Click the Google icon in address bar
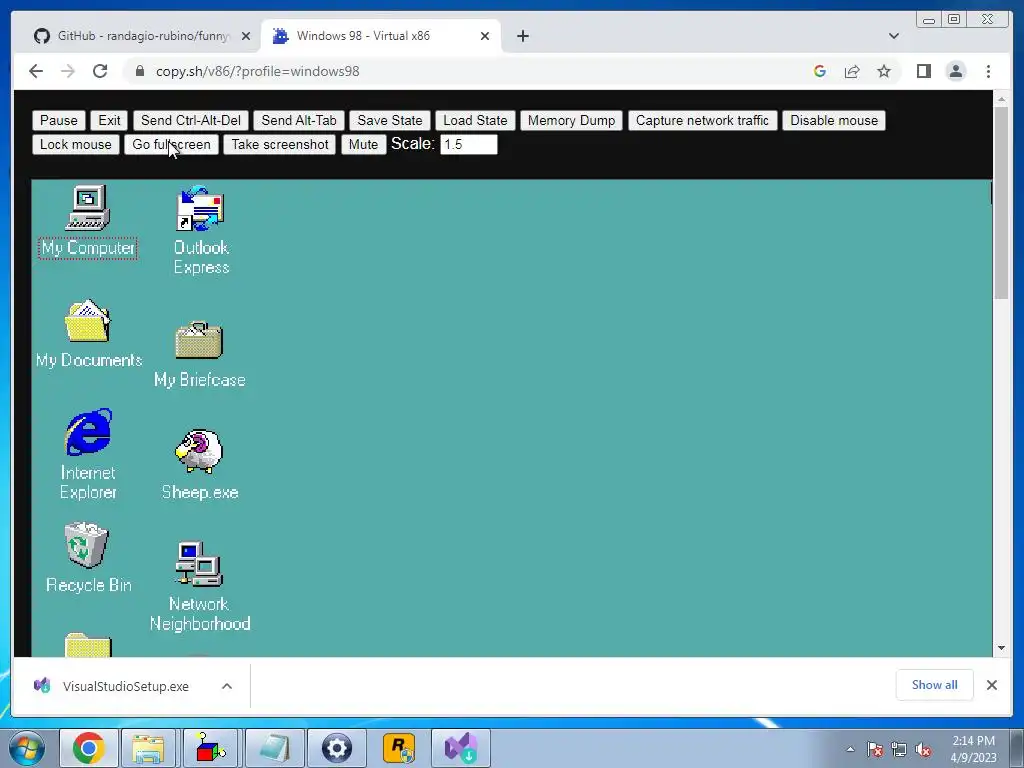 coord(820,71)
